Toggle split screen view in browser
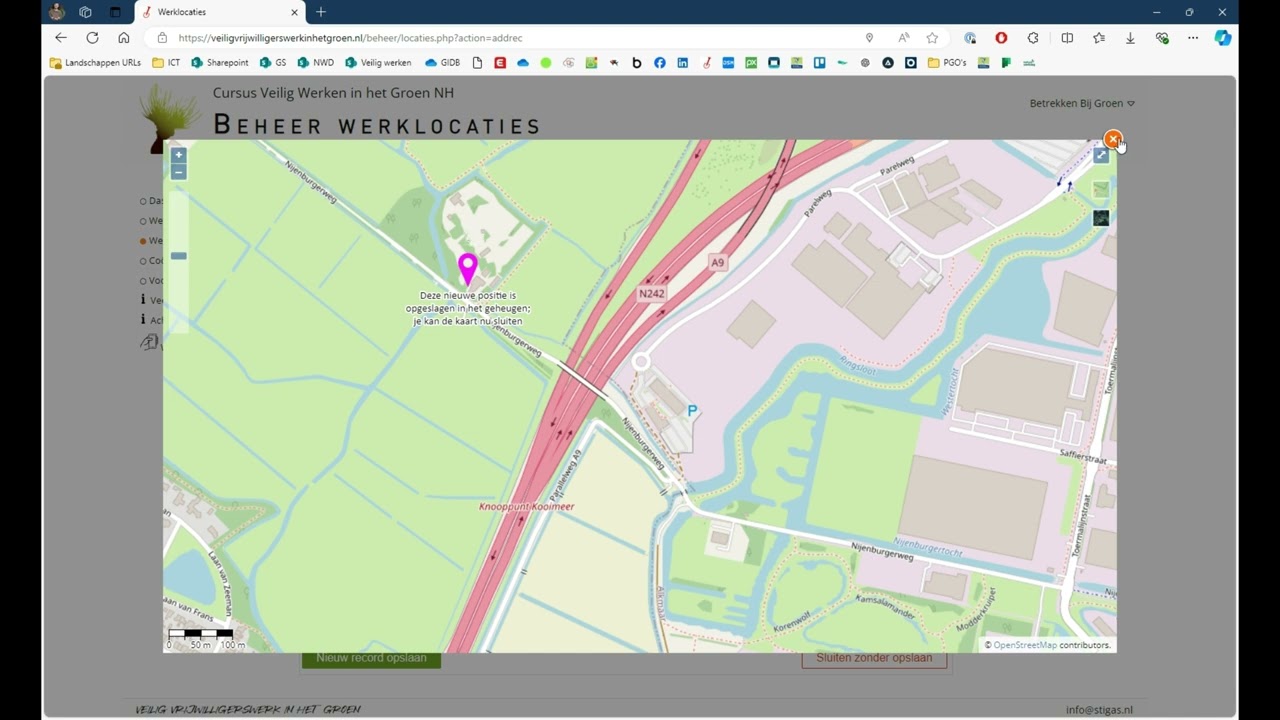Image resolution: width=1280 pixels, height=720 pixels. (1067, 38)
